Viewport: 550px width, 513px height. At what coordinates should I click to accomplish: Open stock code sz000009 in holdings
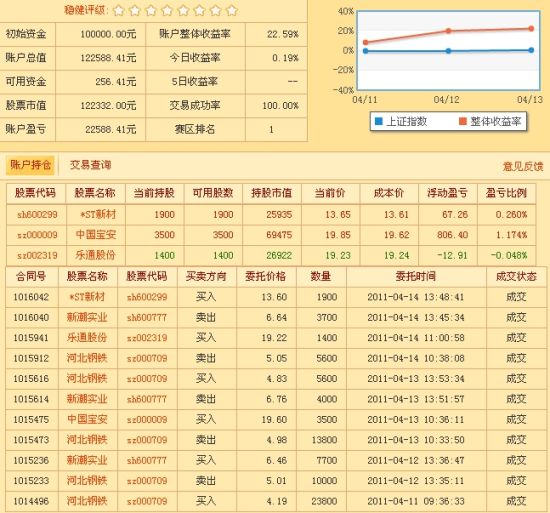(x=37, y=235)
